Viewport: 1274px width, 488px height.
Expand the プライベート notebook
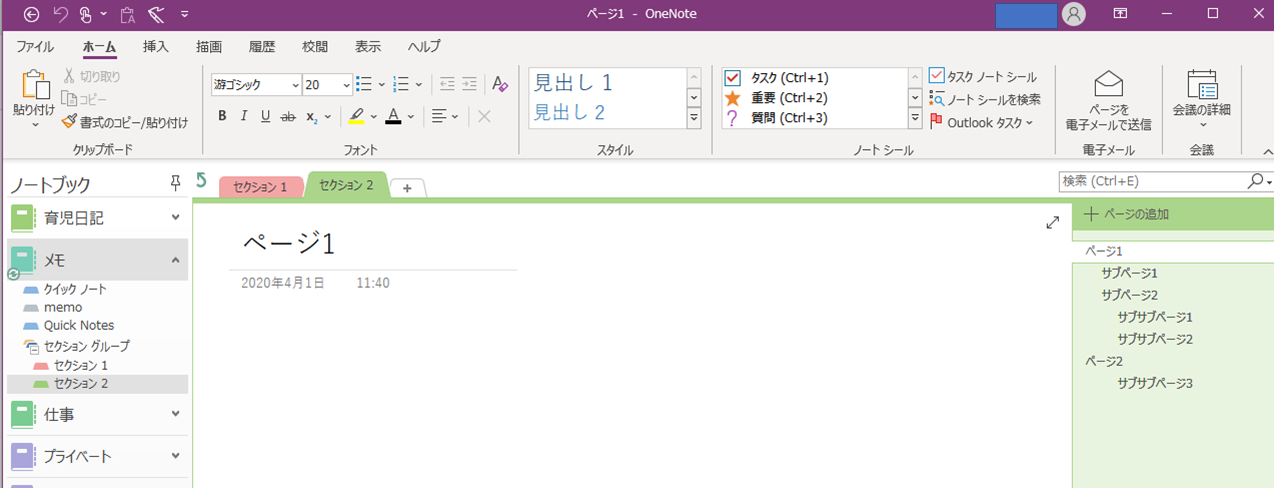[175, 456]
